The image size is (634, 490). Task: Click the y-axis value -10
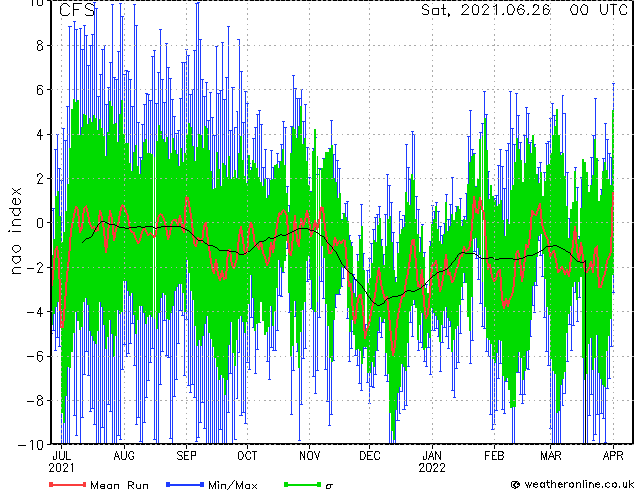coord(31,445)
